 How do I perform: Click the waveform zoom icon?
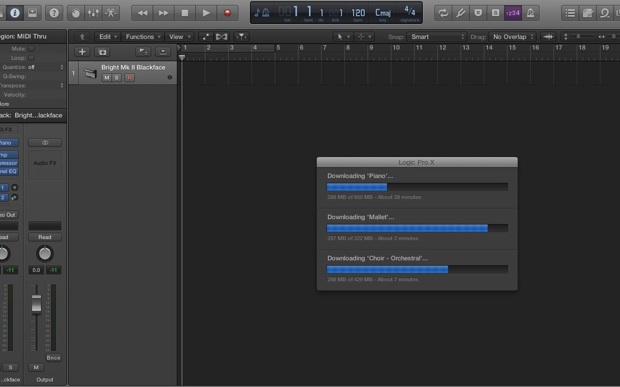(548, 37)
